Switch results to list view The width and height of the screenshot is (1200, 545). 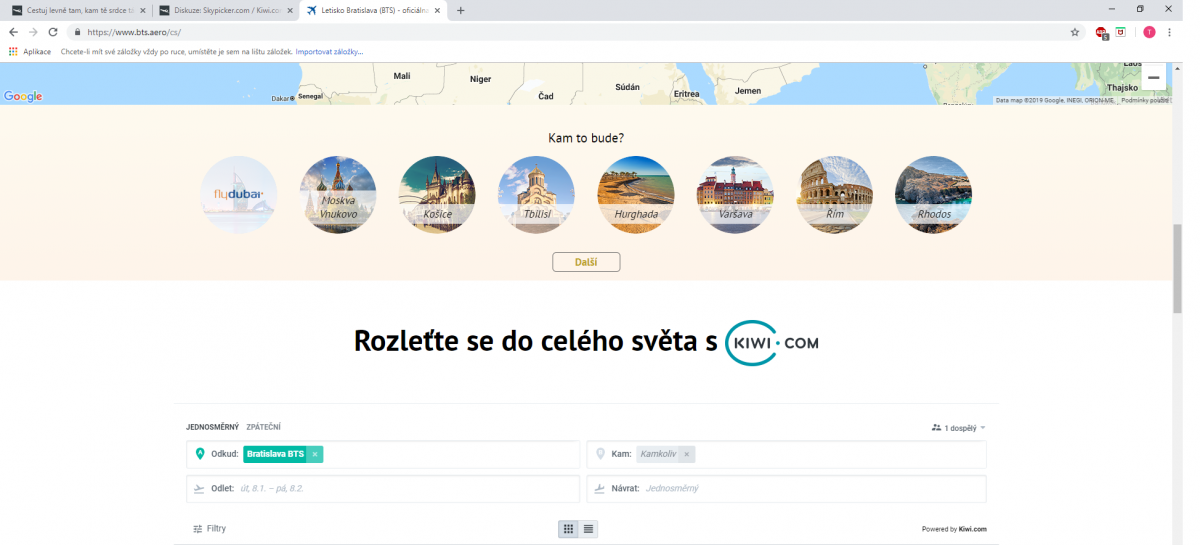pos(588,529)
